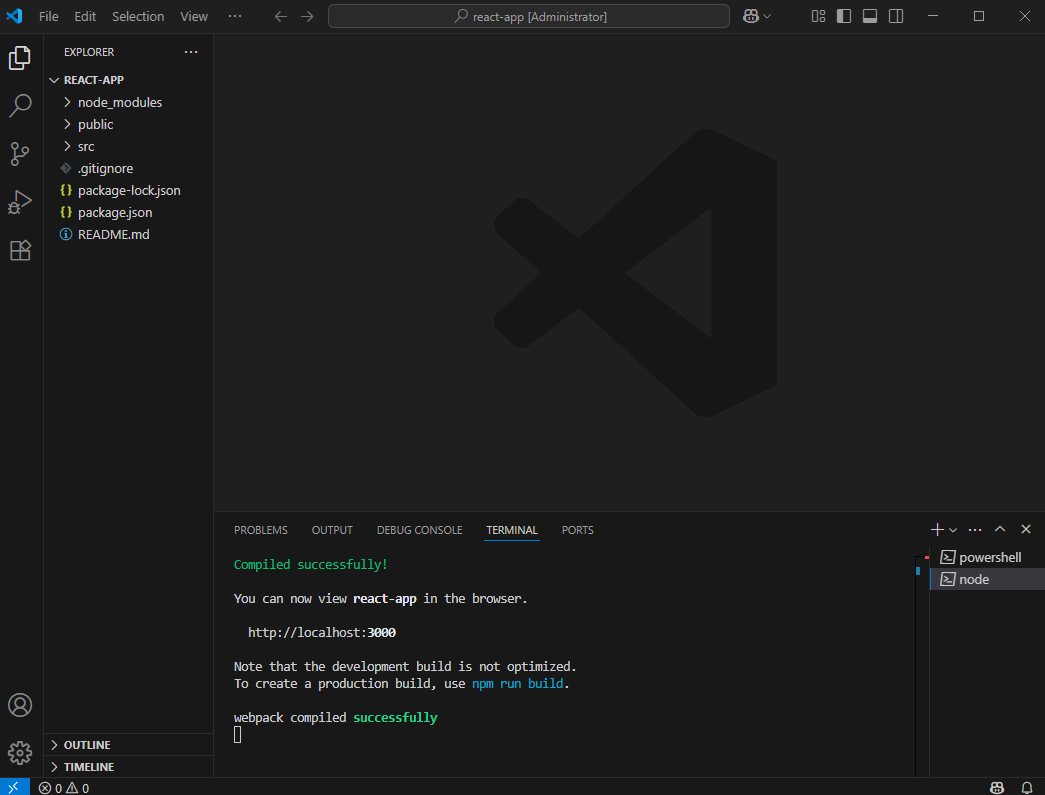Open the Manage gear icon
Viewport: 1045px width, 795px height.
pyautogui.click(x=20, y=753)
